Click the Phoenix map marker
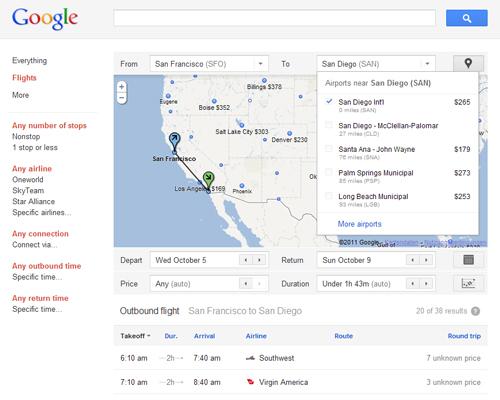This screenshot has width=500, height=400. [x=242, y=186]
